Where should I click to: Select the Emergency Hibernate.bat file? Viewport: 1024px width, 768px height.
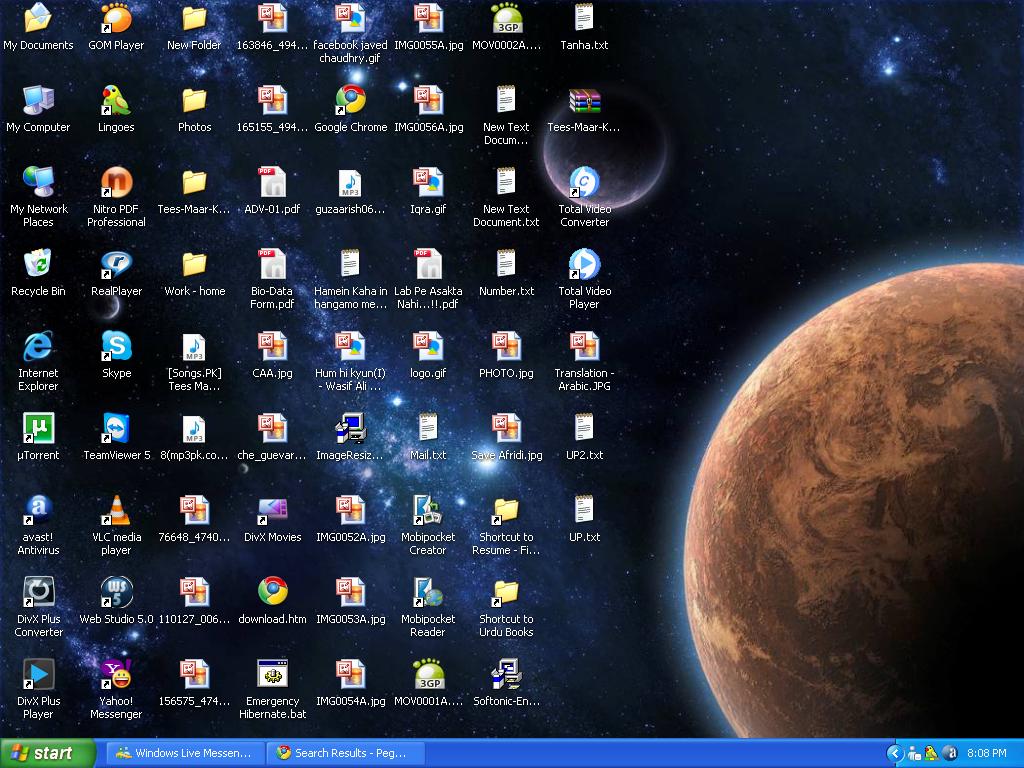[272, 675]
